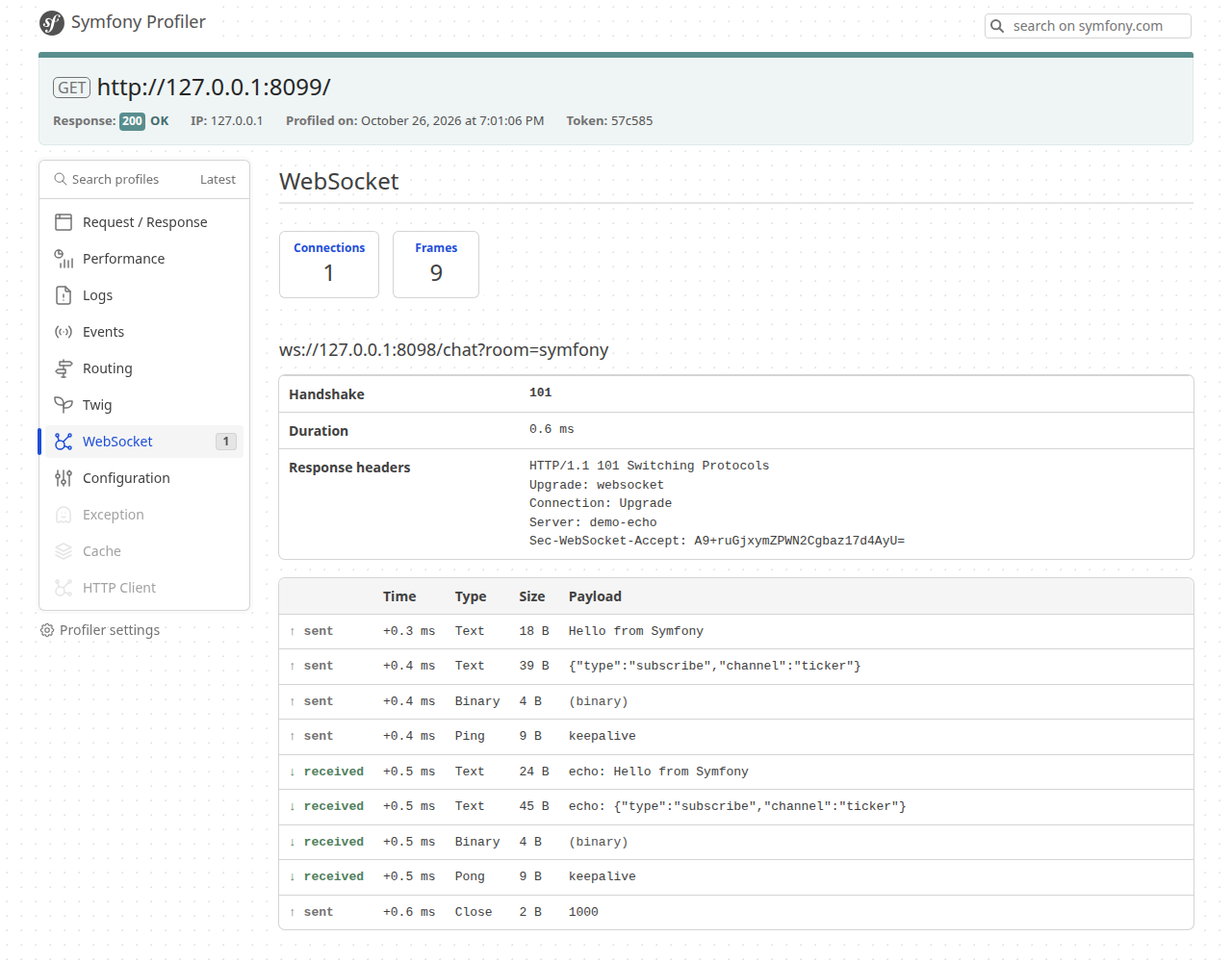Image resolution: width=1232 pixels, height=962 pixels.
Task: Open the Performance panel
Action: (x=143, y=259)
